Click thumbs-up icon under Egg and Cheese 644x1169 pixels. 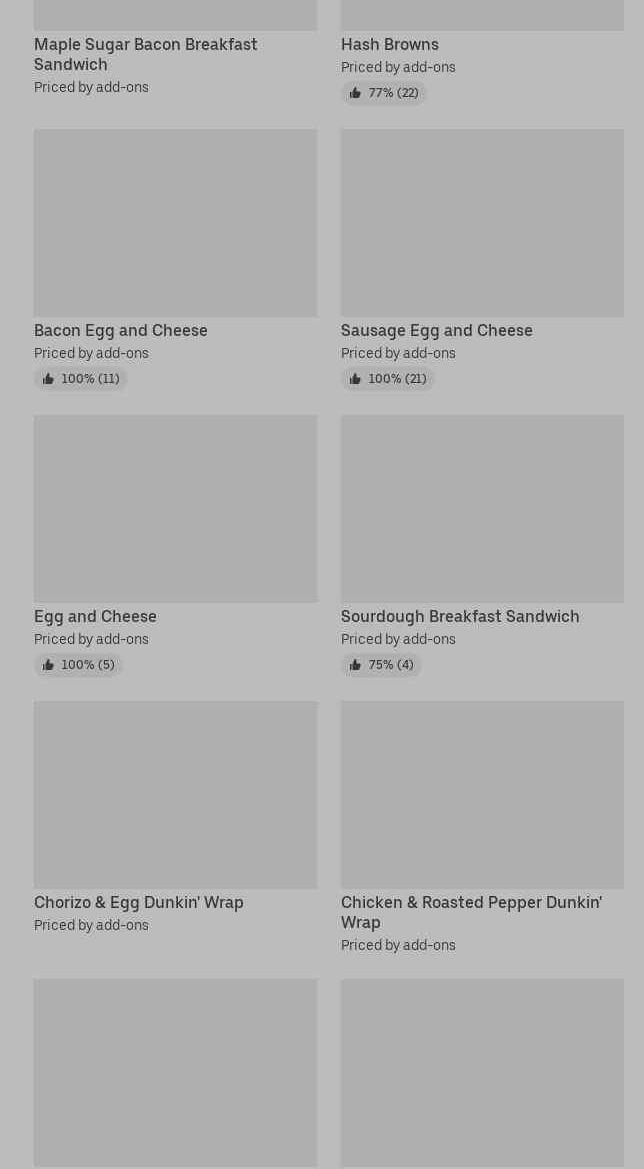(48, 665)
